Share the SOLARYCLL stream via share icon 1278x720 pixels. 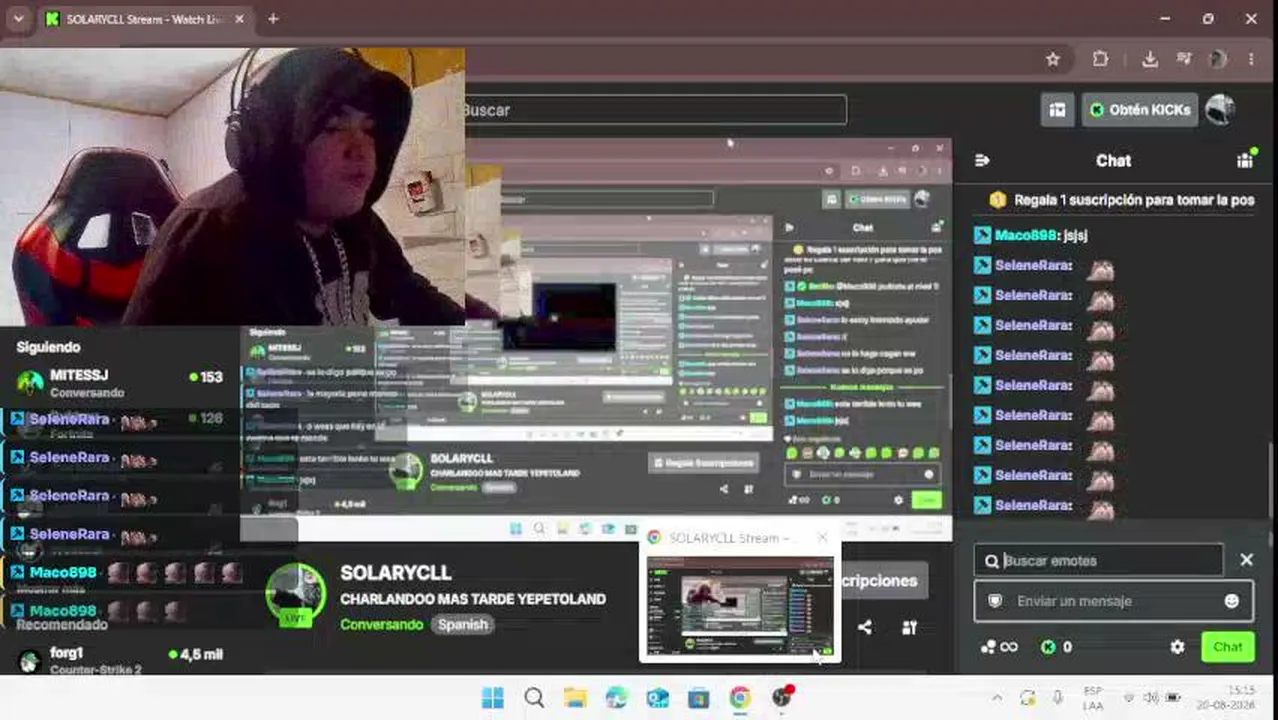864,628
